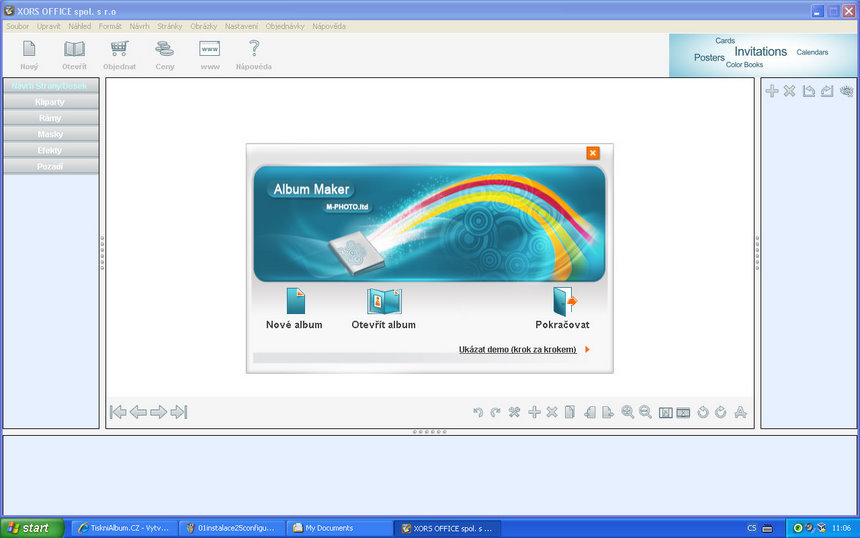Create a new album via Nové album

pos(295,309)
